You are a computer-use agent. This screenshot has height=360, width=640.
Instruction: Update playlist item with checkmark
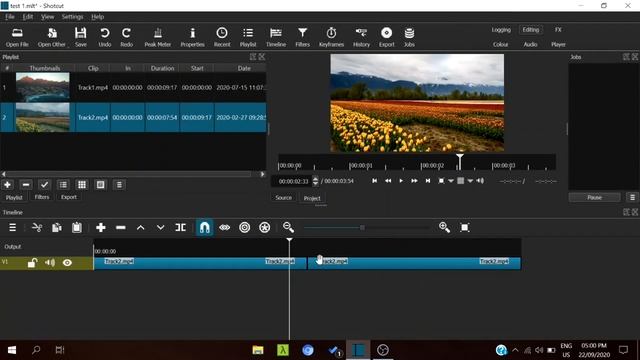(44, 185)
